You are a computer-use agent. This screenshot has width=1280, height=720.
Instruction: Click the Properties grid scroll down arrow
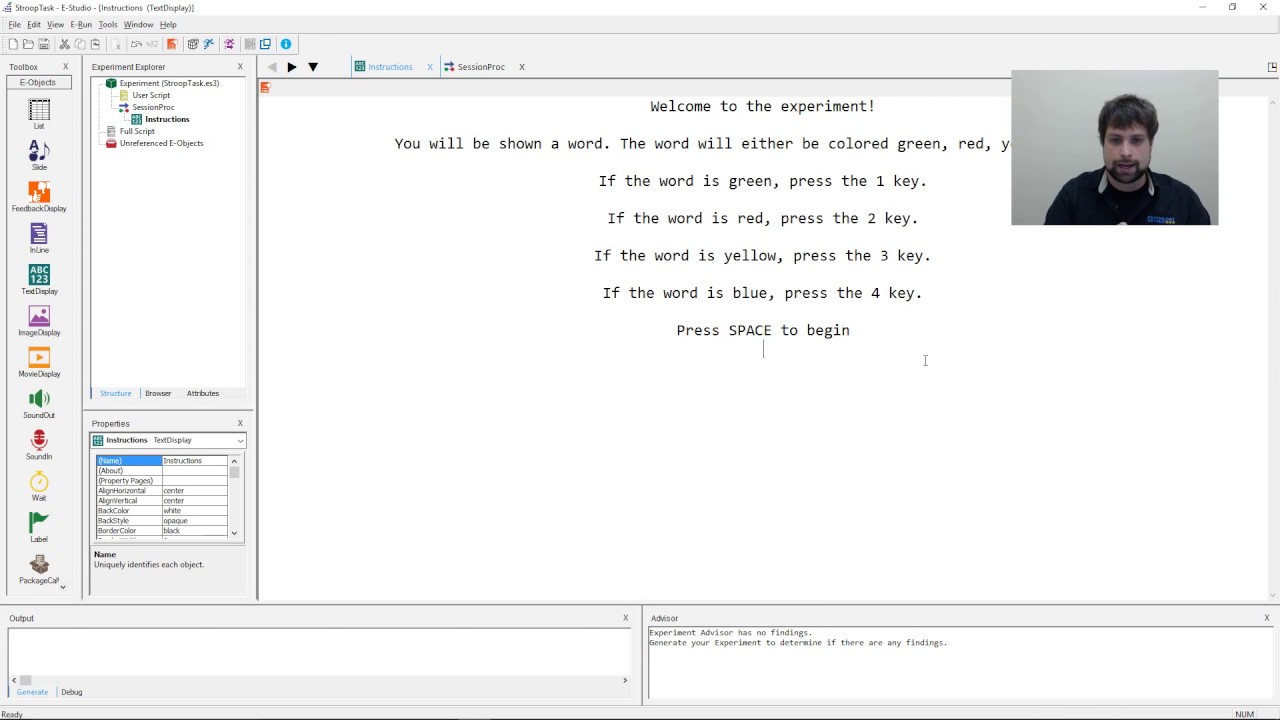[x=234, y=533]
